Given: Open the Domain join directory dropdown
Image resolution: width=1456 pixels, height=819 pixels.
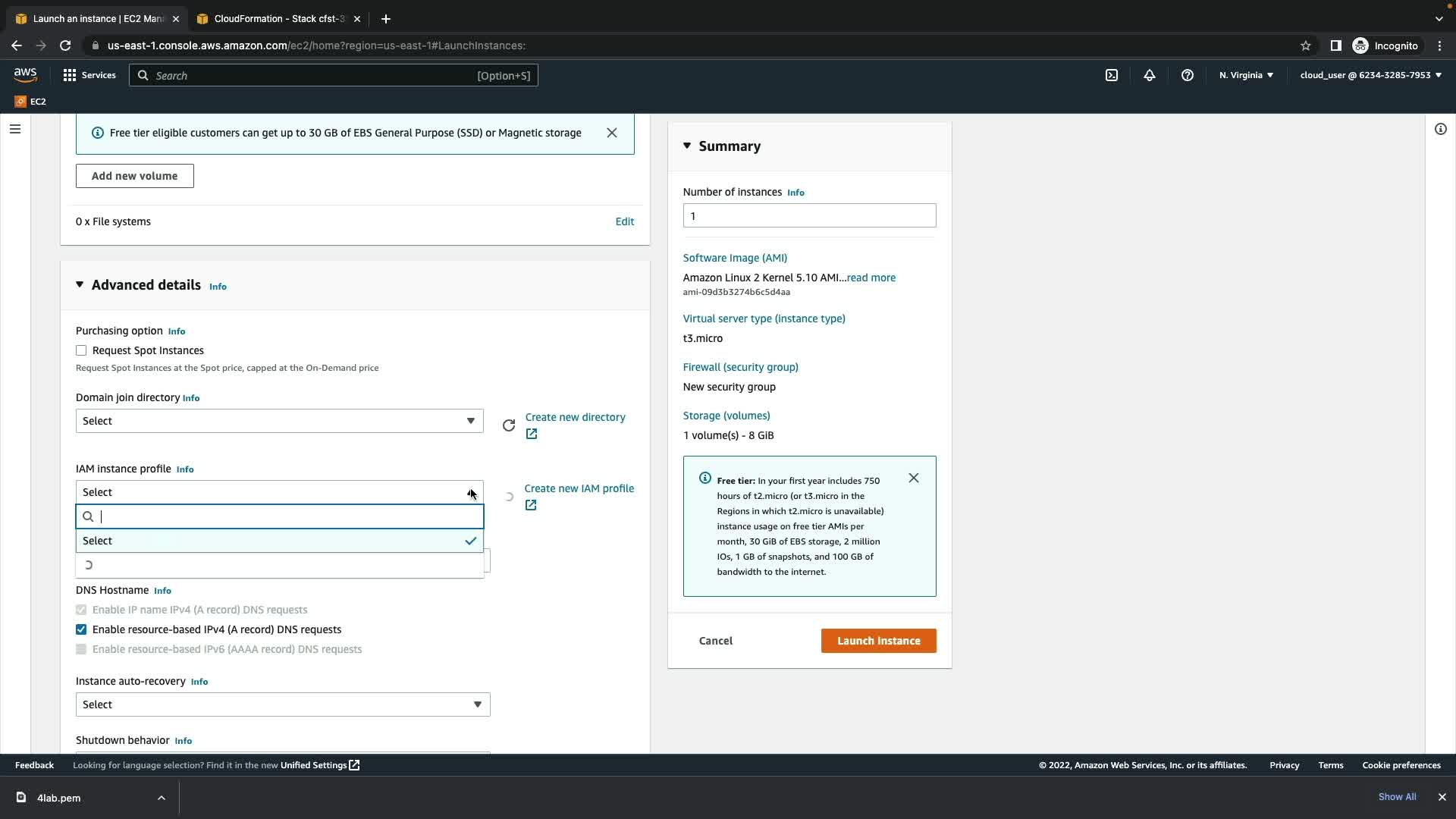Looking at the screenshot, I should pyautogui.click(x=279, y=421).
